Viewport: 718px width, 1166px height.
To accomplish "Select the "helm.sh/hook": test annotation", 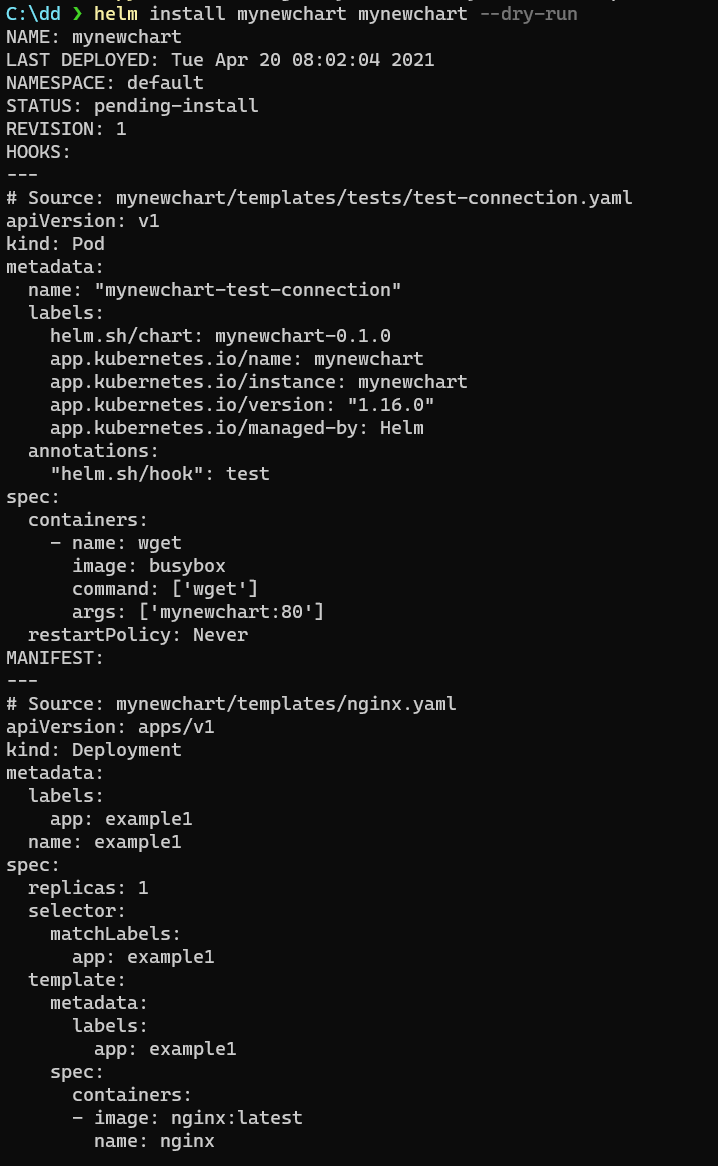I will tap(160, 474).
